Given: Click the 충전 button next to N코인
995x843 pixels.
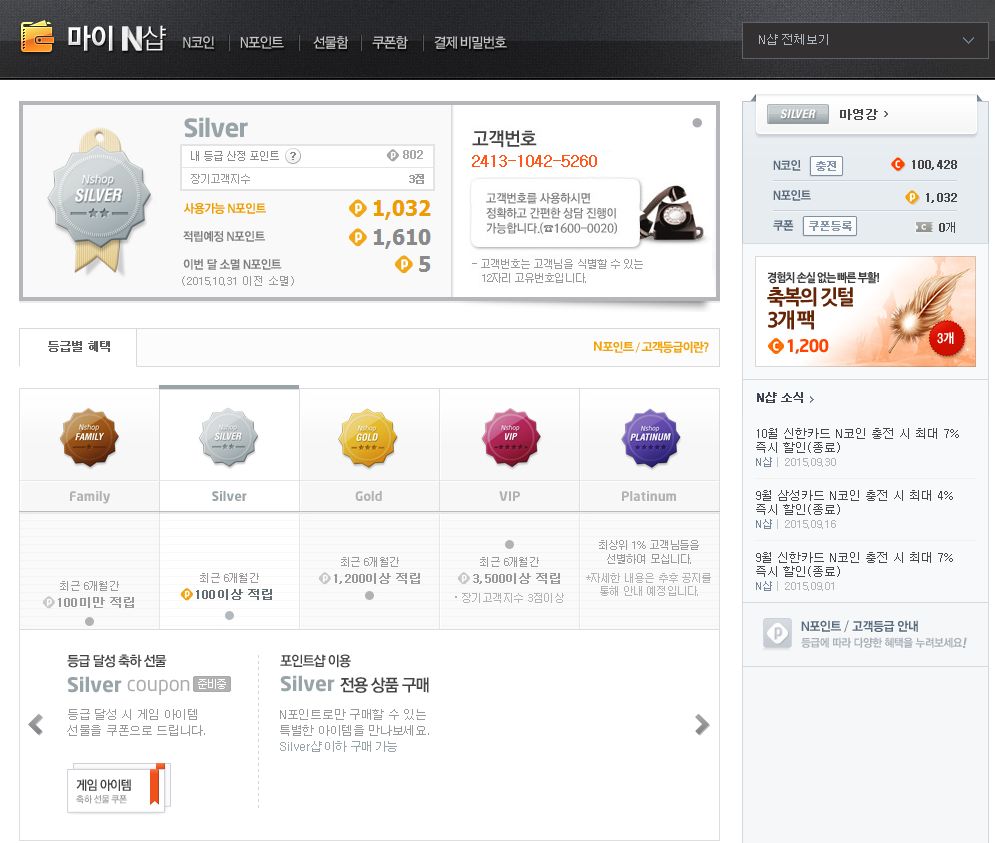Looking at the screenshot, I should click(x=826, y=165).
